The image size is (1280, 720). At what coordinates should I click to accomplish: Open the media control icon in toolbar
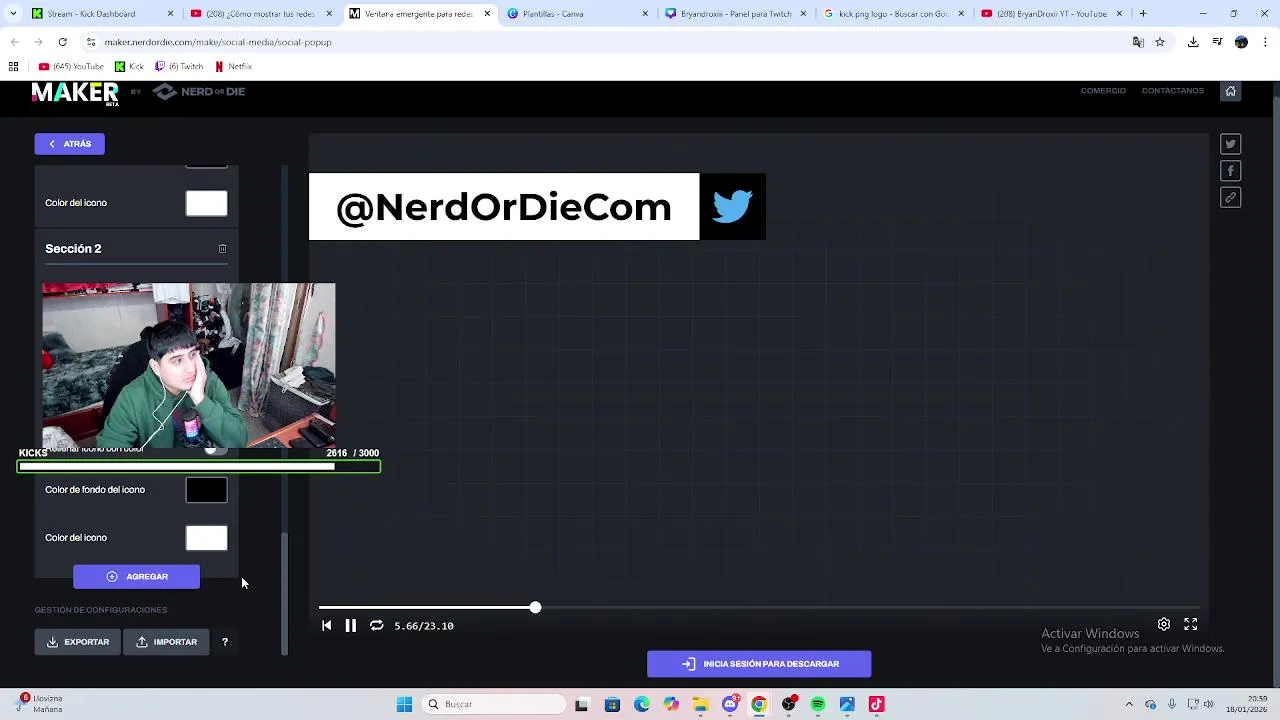pos(1217,42)
